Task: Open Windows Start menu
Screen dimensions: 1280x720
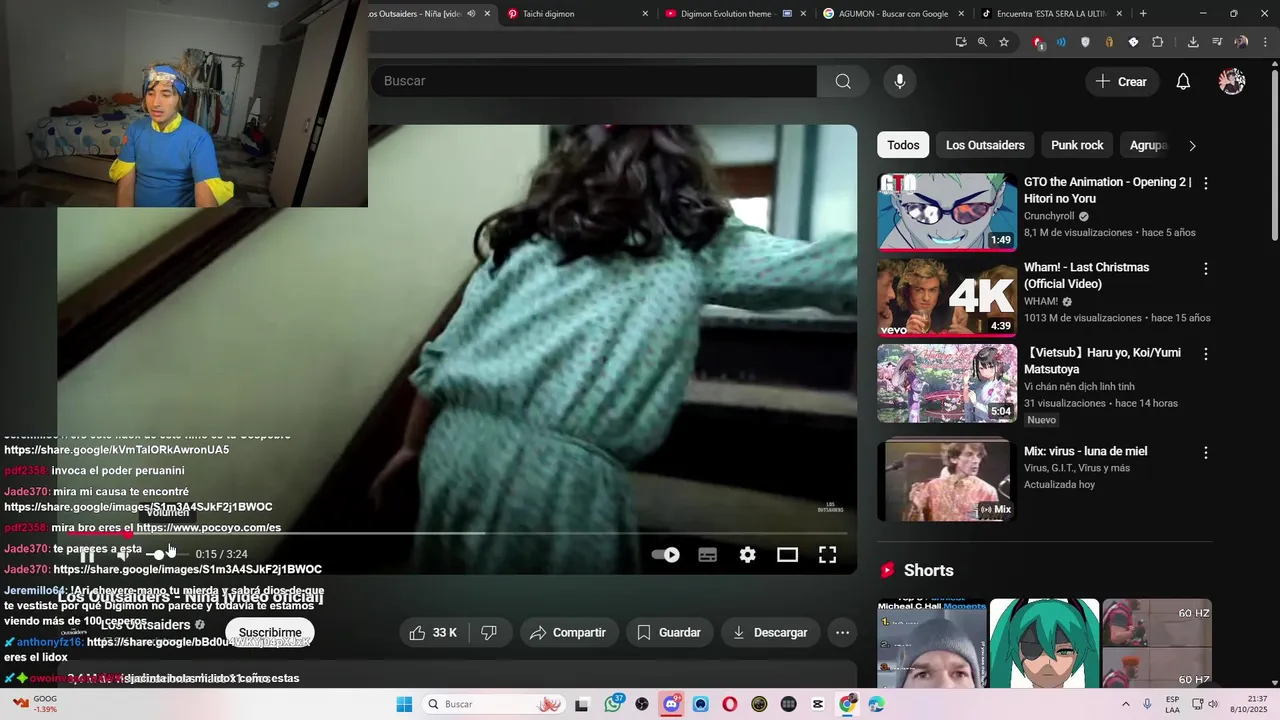Action: (404, 704)
